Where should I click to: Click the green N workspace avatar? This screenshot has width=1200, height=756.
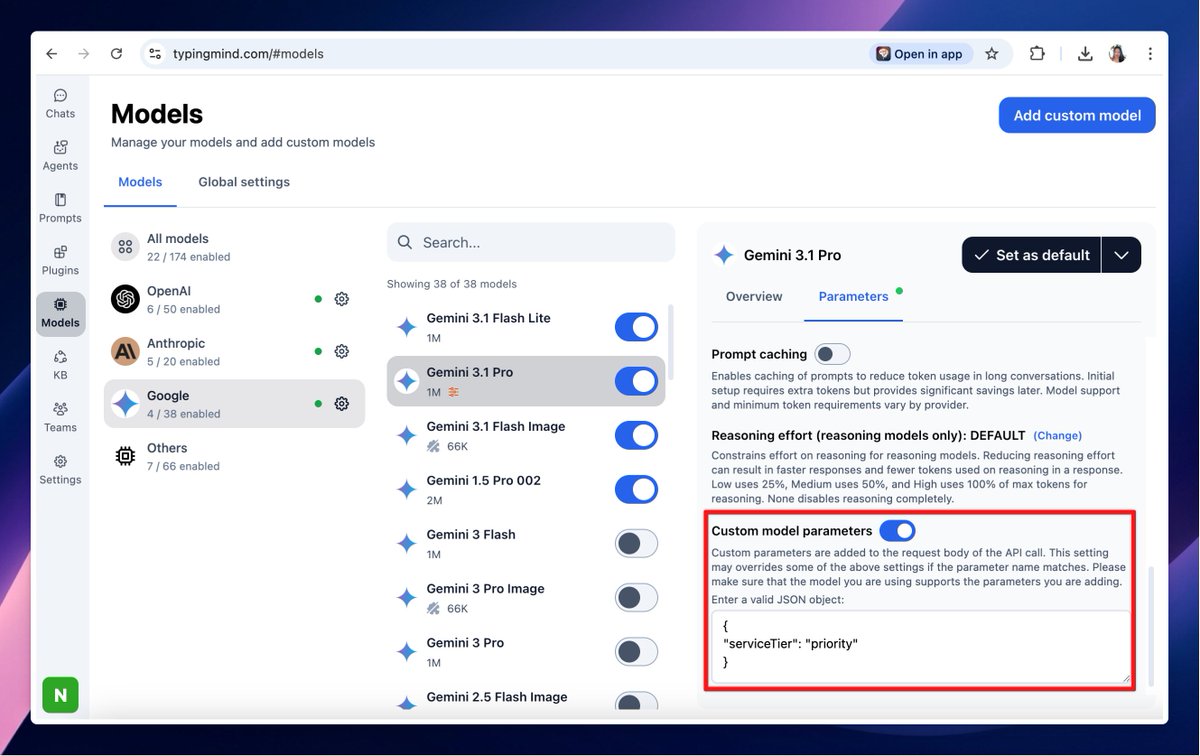point(60,695)
